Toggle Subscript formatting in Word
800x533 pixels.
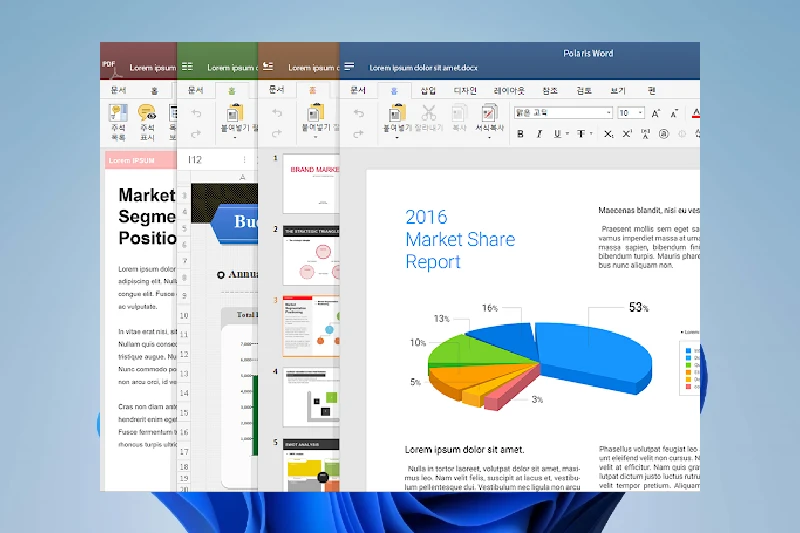point(608,134)
